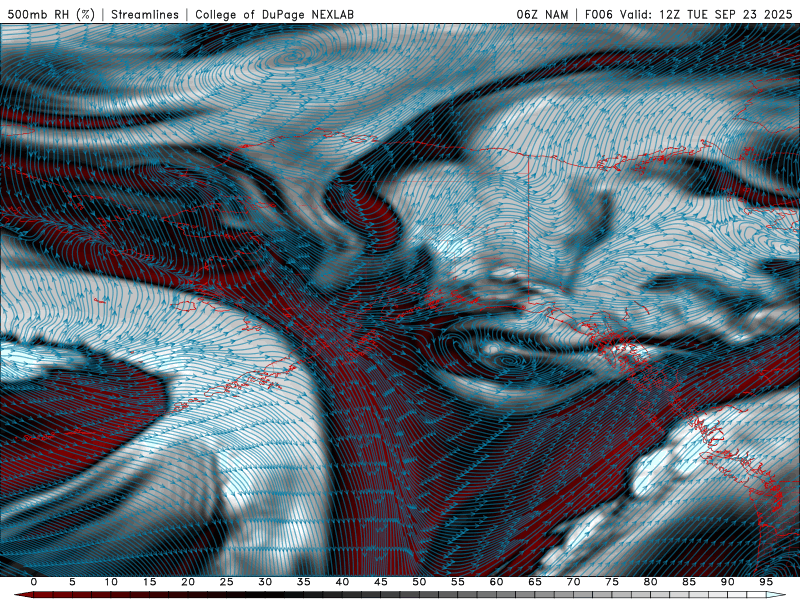
Task: Click the 'F006' forecast hour label
Action: point(599,14)
